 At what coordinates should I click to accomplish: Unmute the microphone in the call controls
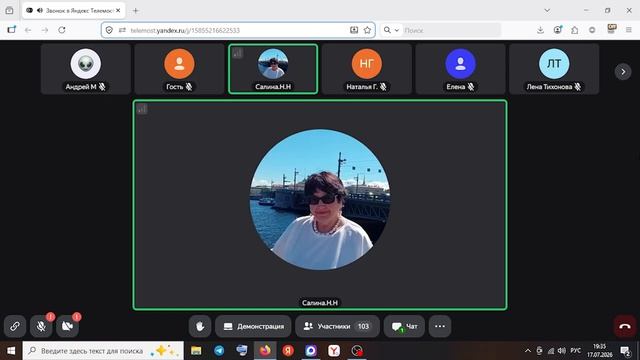[41, 326]
